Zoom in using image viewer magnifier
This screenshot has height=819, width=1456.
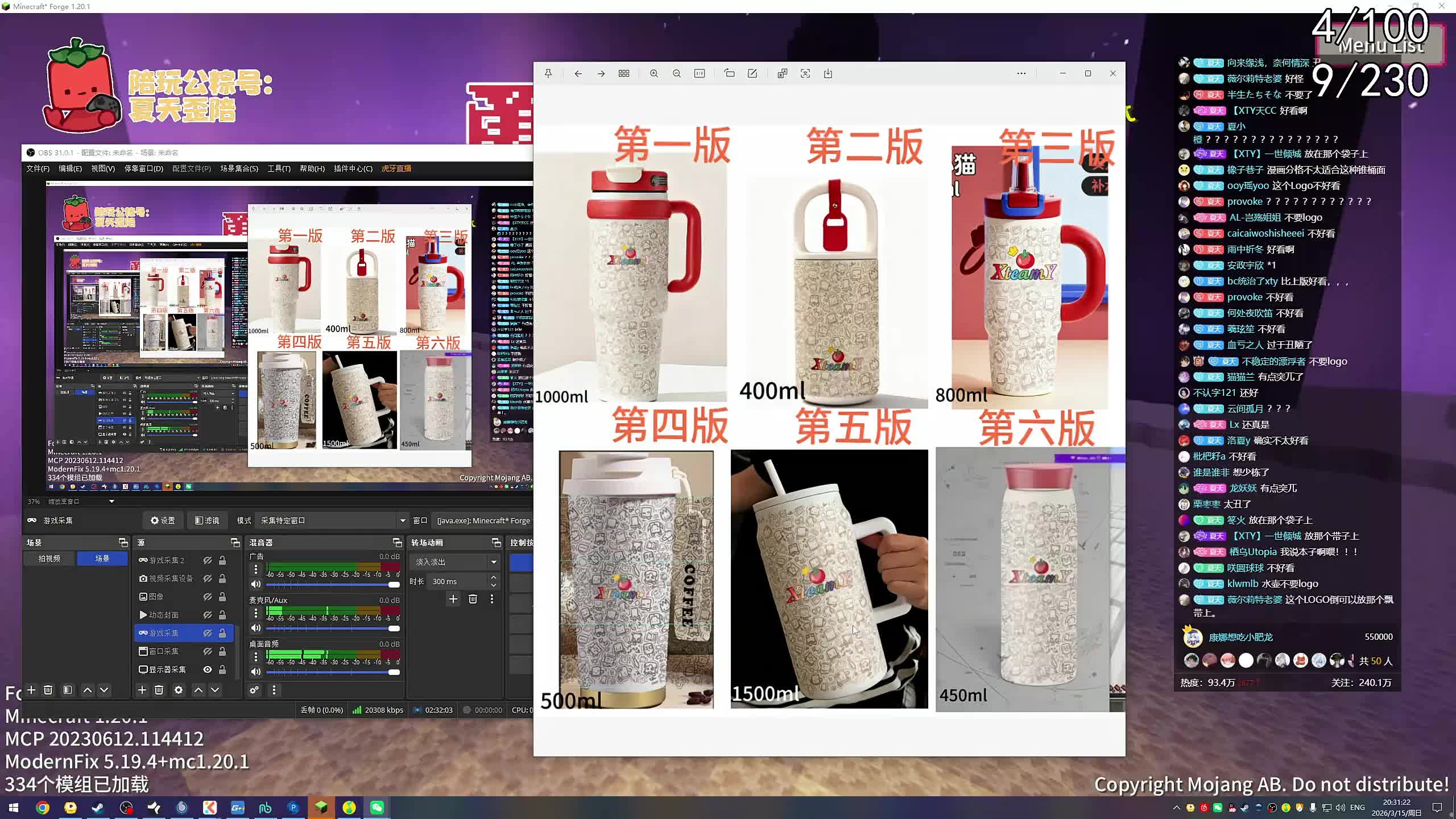point(653,73)
